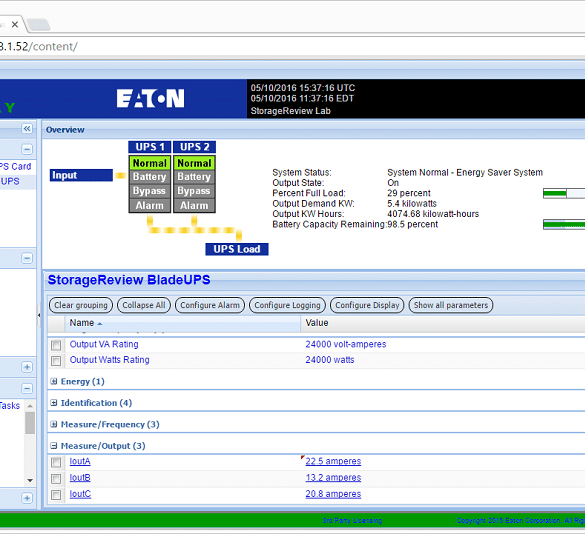The width and height of the screenshot is (585, 534).
Task: Click the splitter collapse arrow left of table
Action: (39, 315)
